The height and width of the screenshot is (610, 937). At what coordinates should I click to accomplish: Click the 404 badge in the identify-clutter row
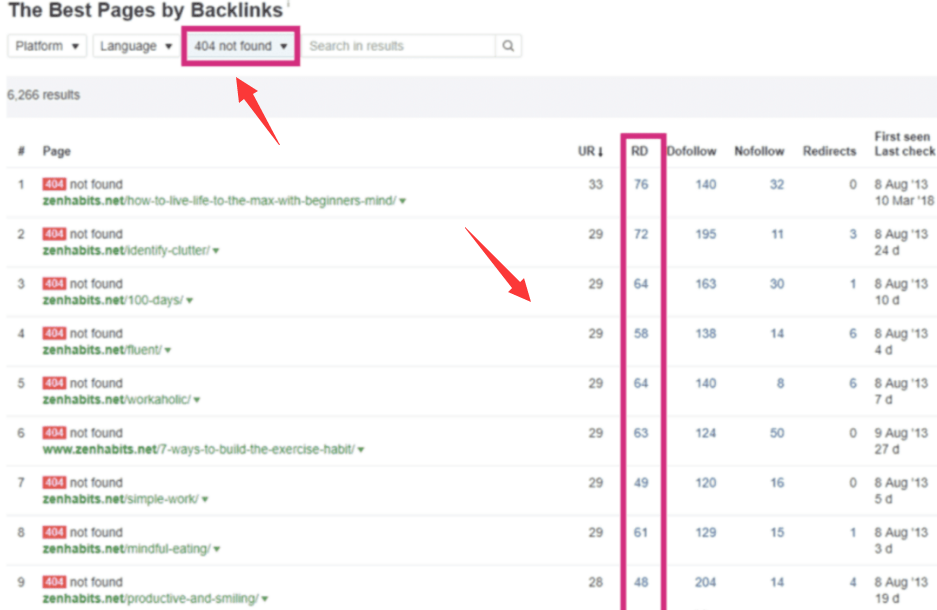(54, 234)
